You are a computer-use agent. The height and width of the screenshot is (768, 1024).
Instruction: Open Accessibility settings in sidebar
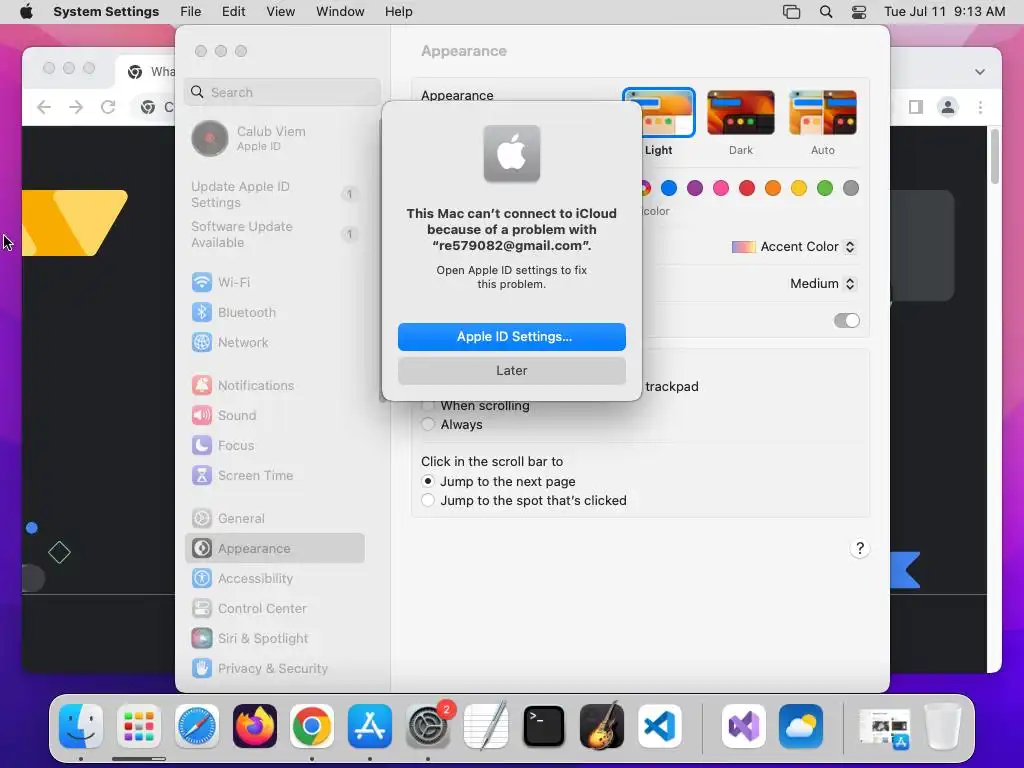tap(274, 579)
